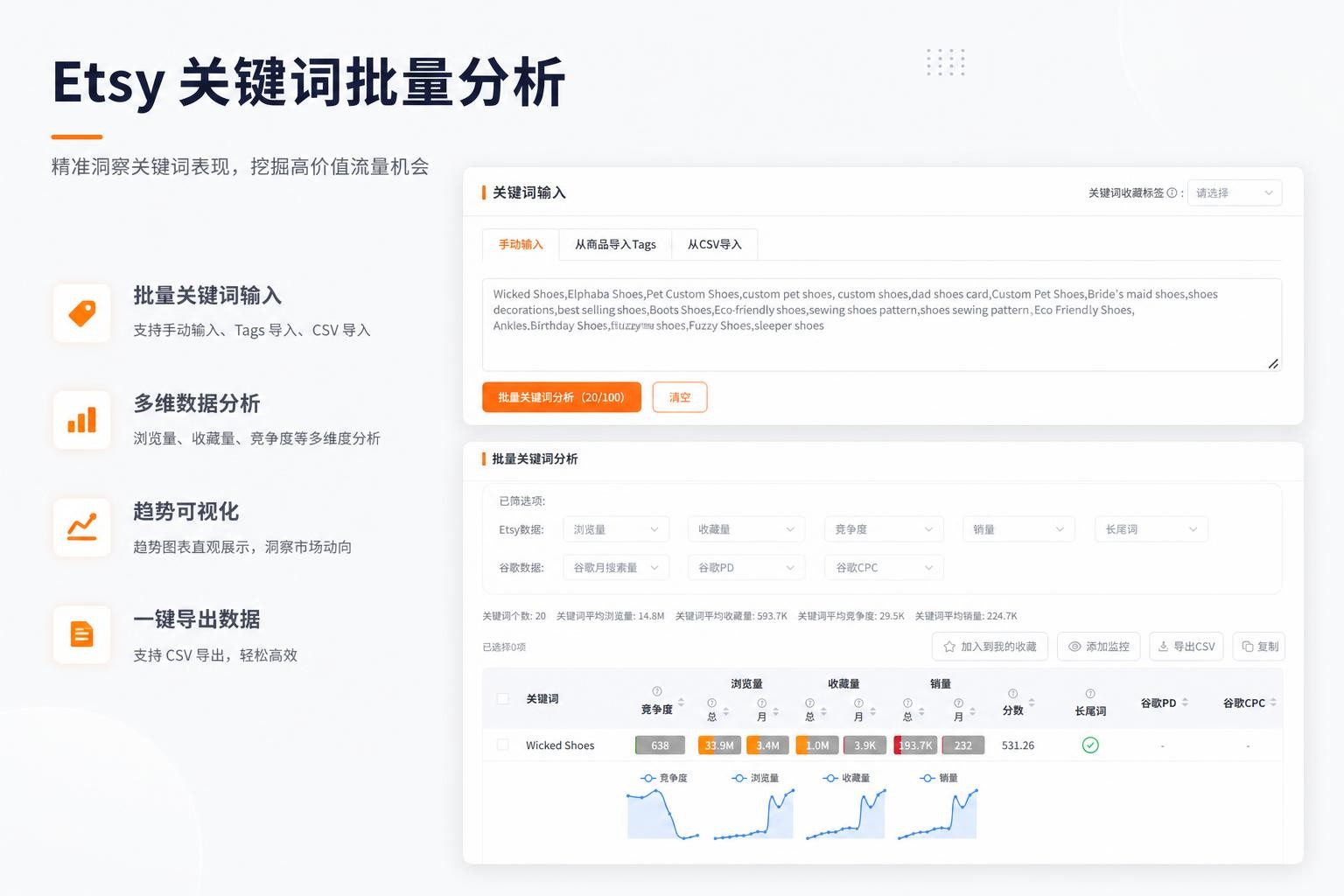The height and width of the screenshot is (896, 1344).
Task: Open the 关键词收藏标签 请选择 dropdown
Action: (1235, 192)
